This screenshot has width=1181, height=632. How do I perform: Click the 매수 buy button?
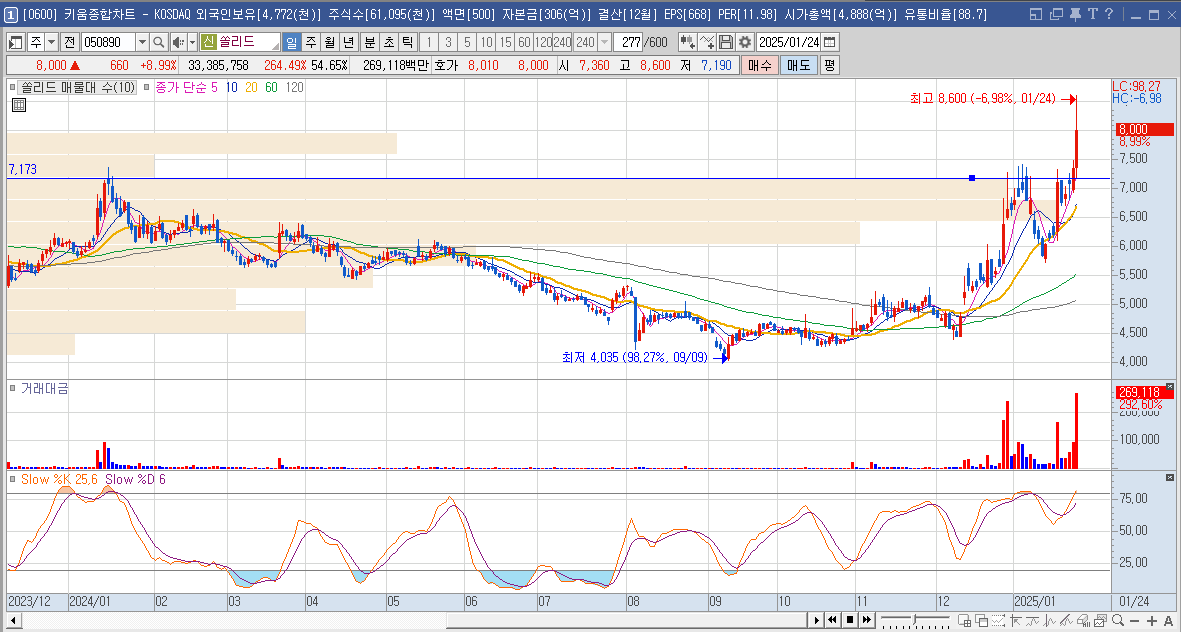point(759,66)
